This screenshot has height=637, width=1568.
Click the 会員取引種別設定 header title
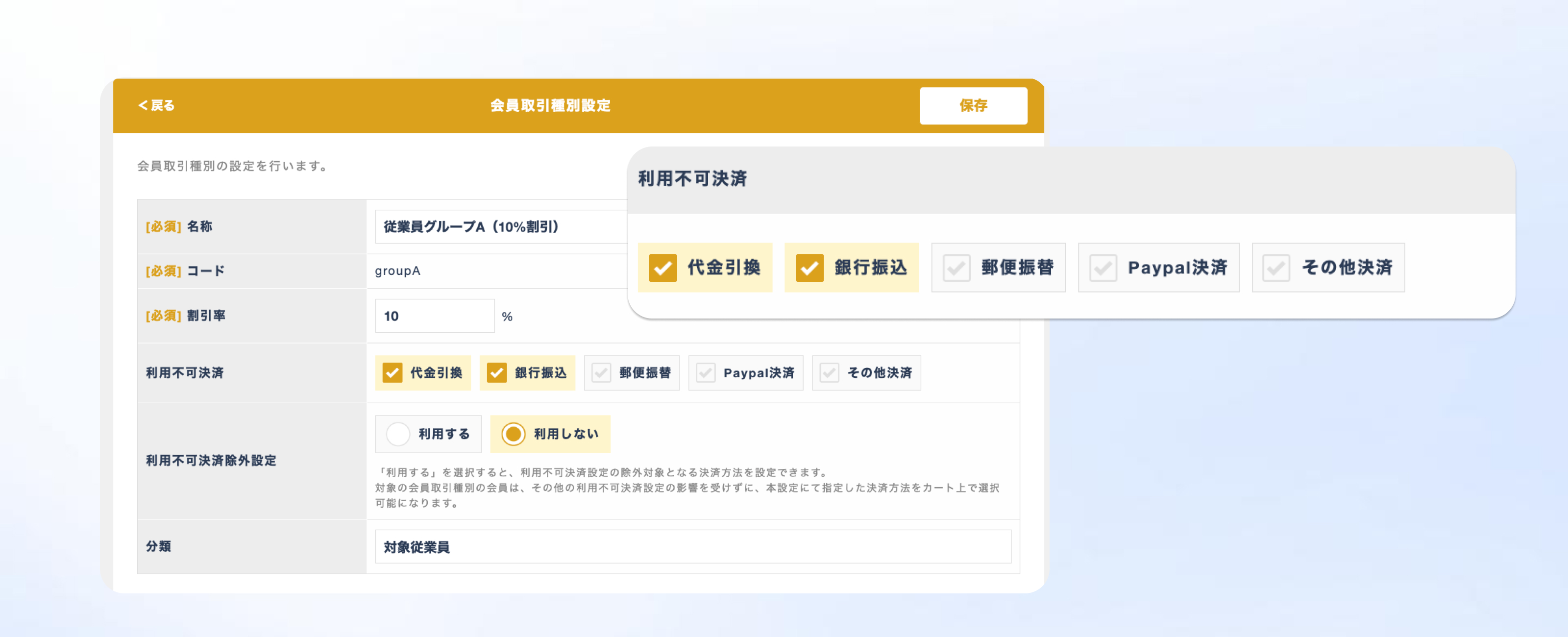click(x=550, y=105)
